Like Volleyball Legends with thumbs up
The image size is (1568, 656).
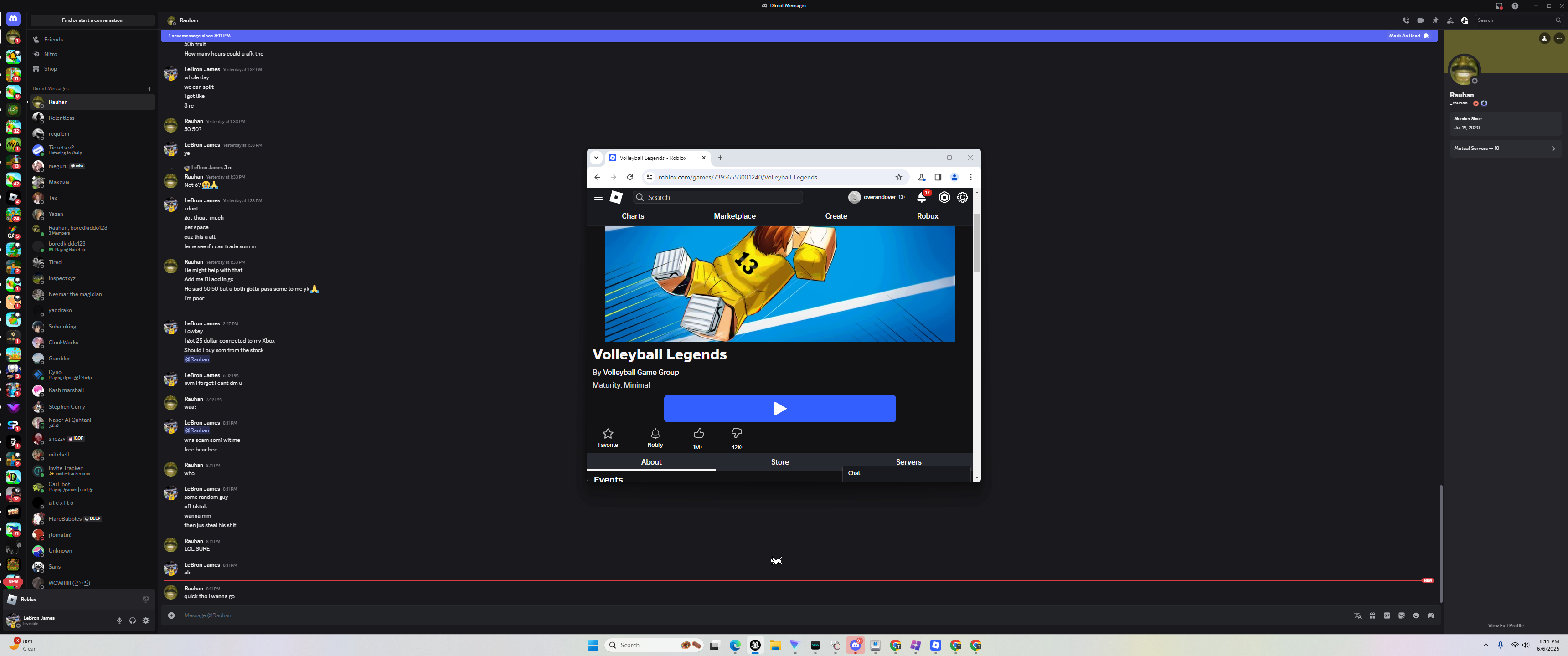click(x=698, y=434)
